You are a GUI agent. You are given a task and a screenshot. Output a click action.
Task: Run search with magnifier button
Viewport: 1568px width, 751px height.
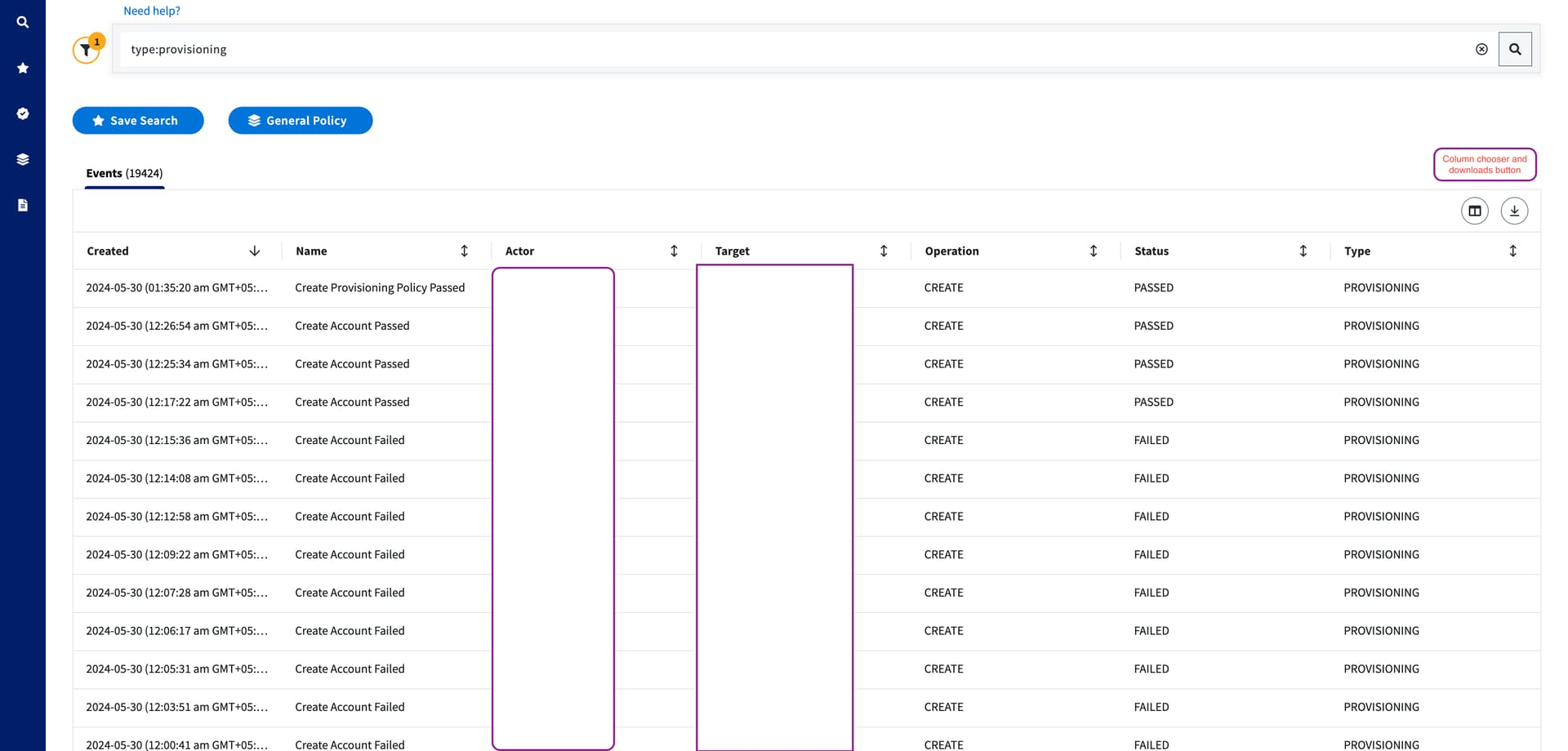(x=1515, y=49)
